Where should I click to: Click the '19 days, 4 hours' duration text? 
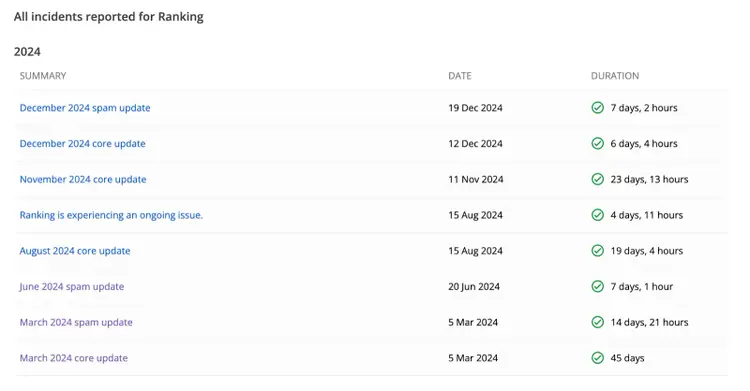(x=647, y=251)
